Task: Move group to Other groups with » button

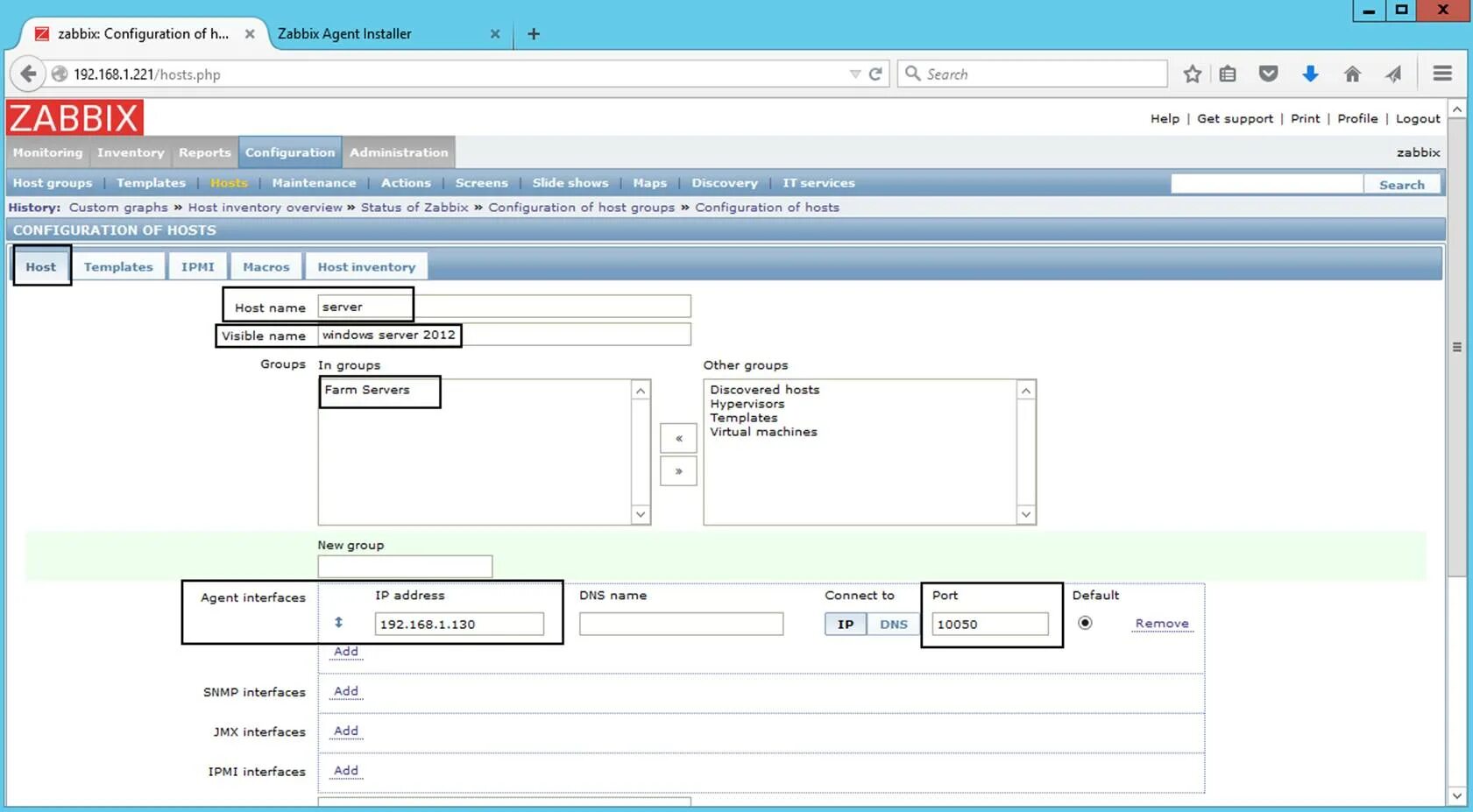Action: point(678,471)
